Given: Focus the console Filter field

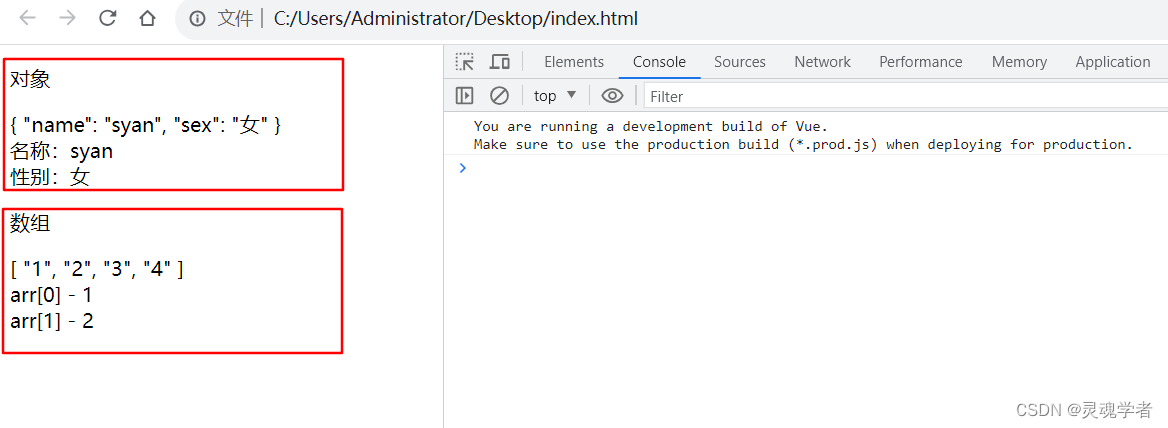Looking at the screenshot, I should coord(905,96).
